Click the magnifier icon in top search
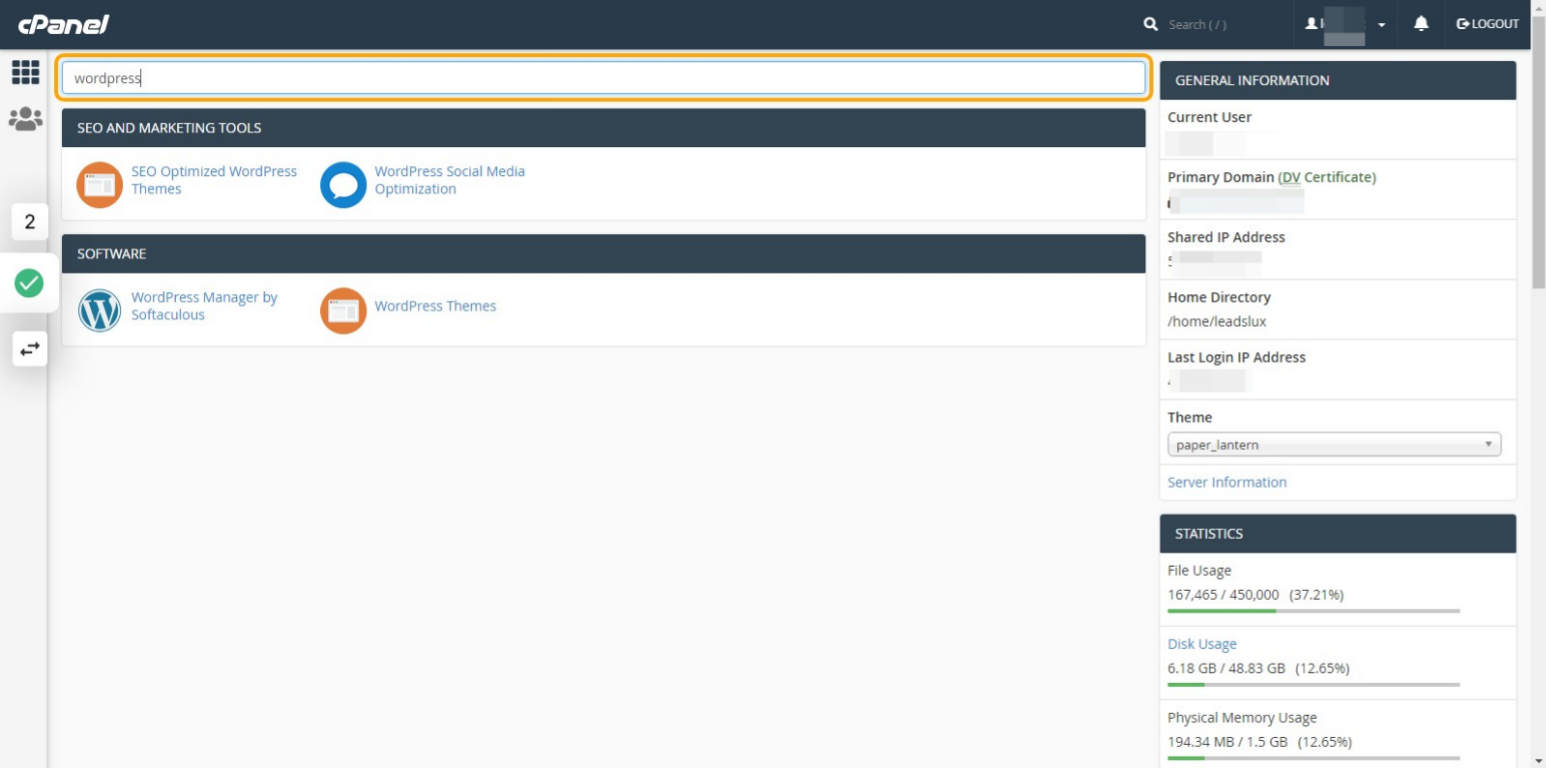 [1151, 24]
